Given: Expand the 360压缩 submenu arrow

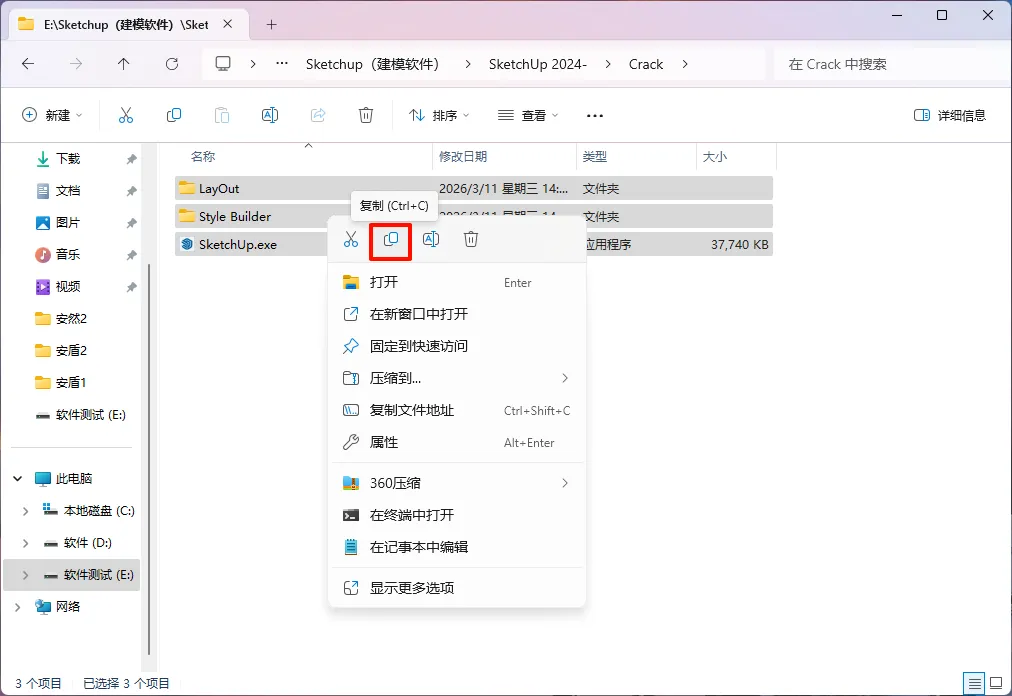Looking at the screenshot, I should pos(565,483).
